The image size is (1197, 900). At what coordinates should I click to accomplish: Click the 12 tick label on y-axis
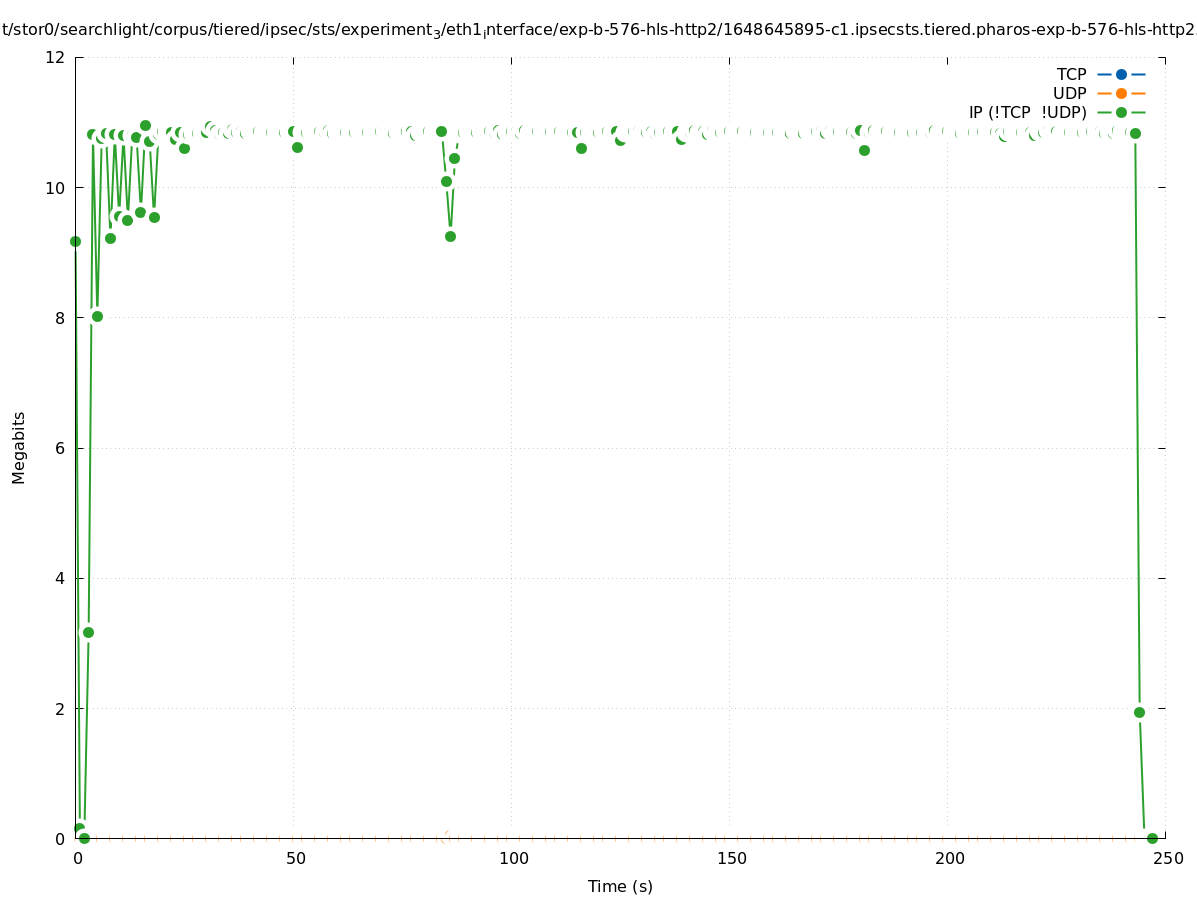(x=56, y=57)
